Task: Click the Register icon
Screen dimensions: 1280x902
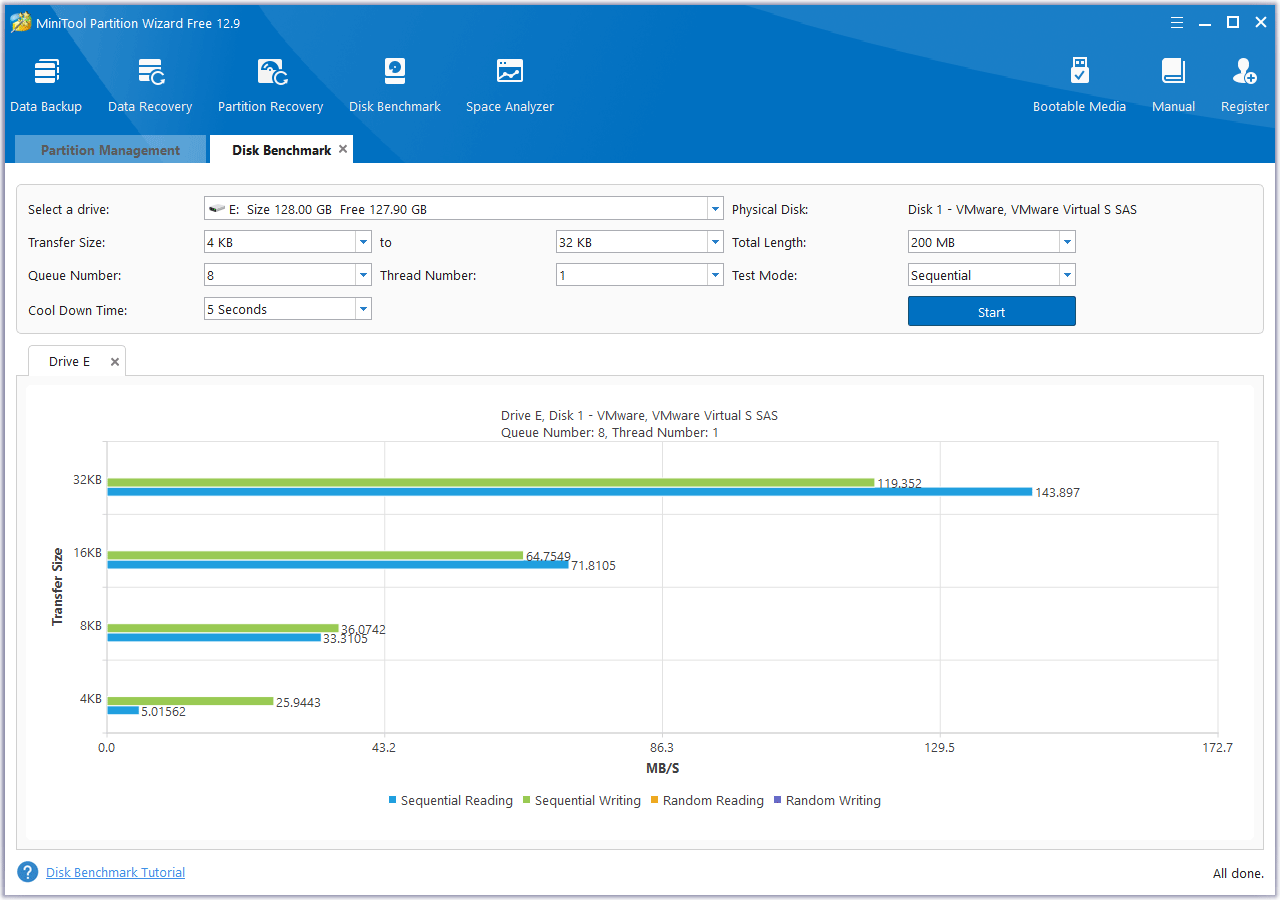Action: [1243, 83]
